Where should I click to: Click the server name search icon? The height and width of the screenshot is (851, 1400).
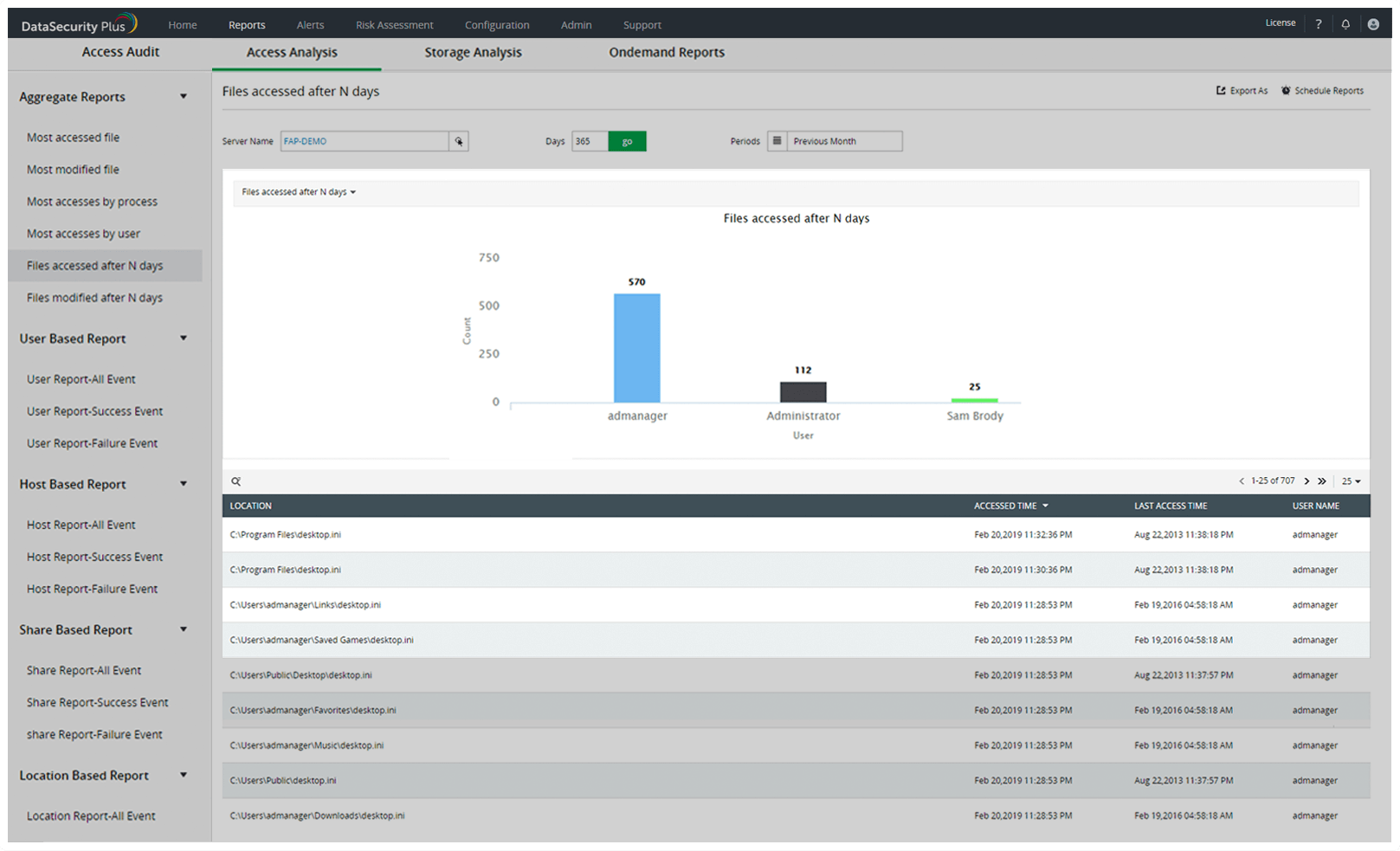click(459, 141)
